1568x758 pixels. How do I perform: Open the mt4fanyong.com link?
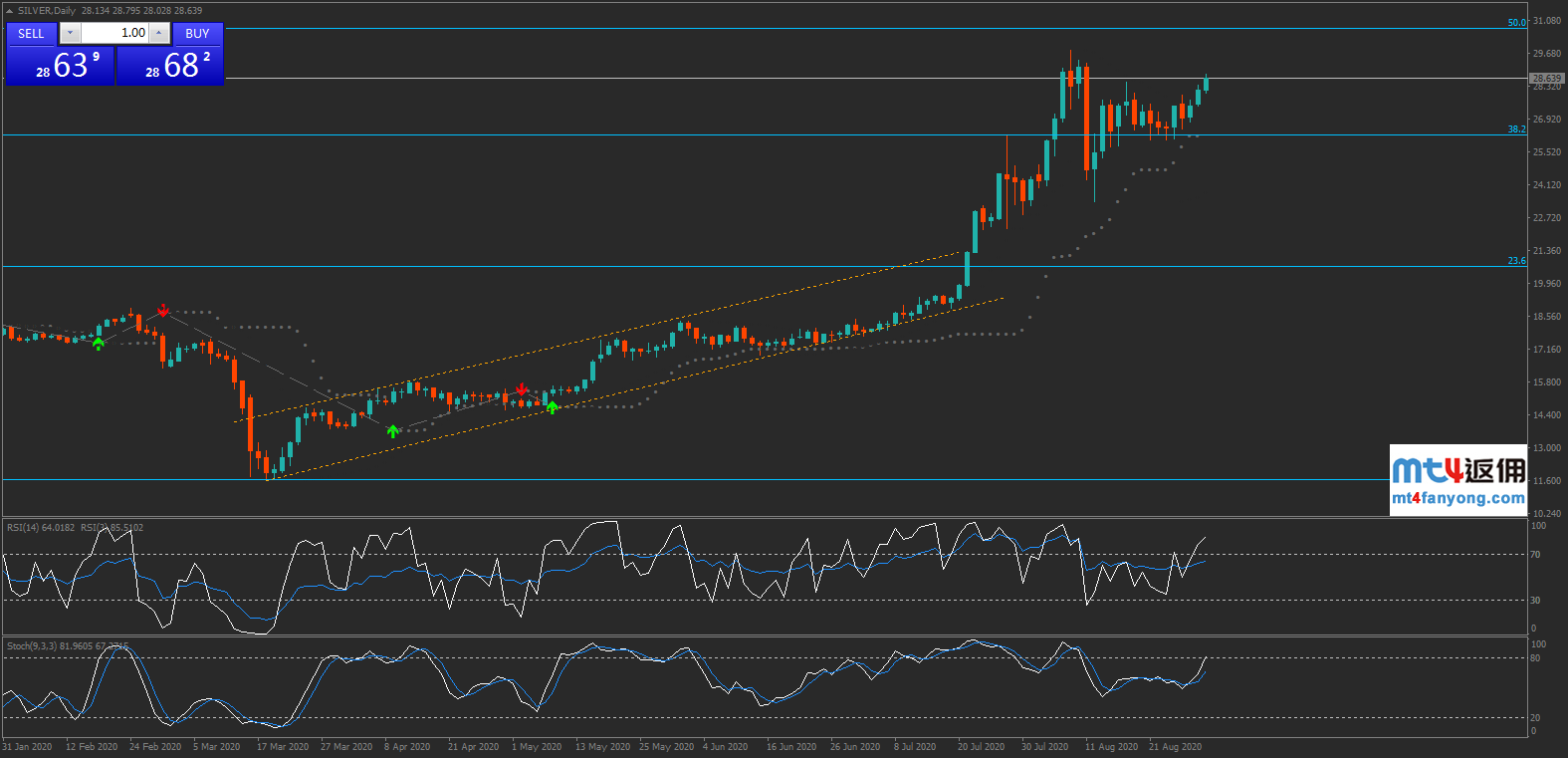[x=1457, y=498]
